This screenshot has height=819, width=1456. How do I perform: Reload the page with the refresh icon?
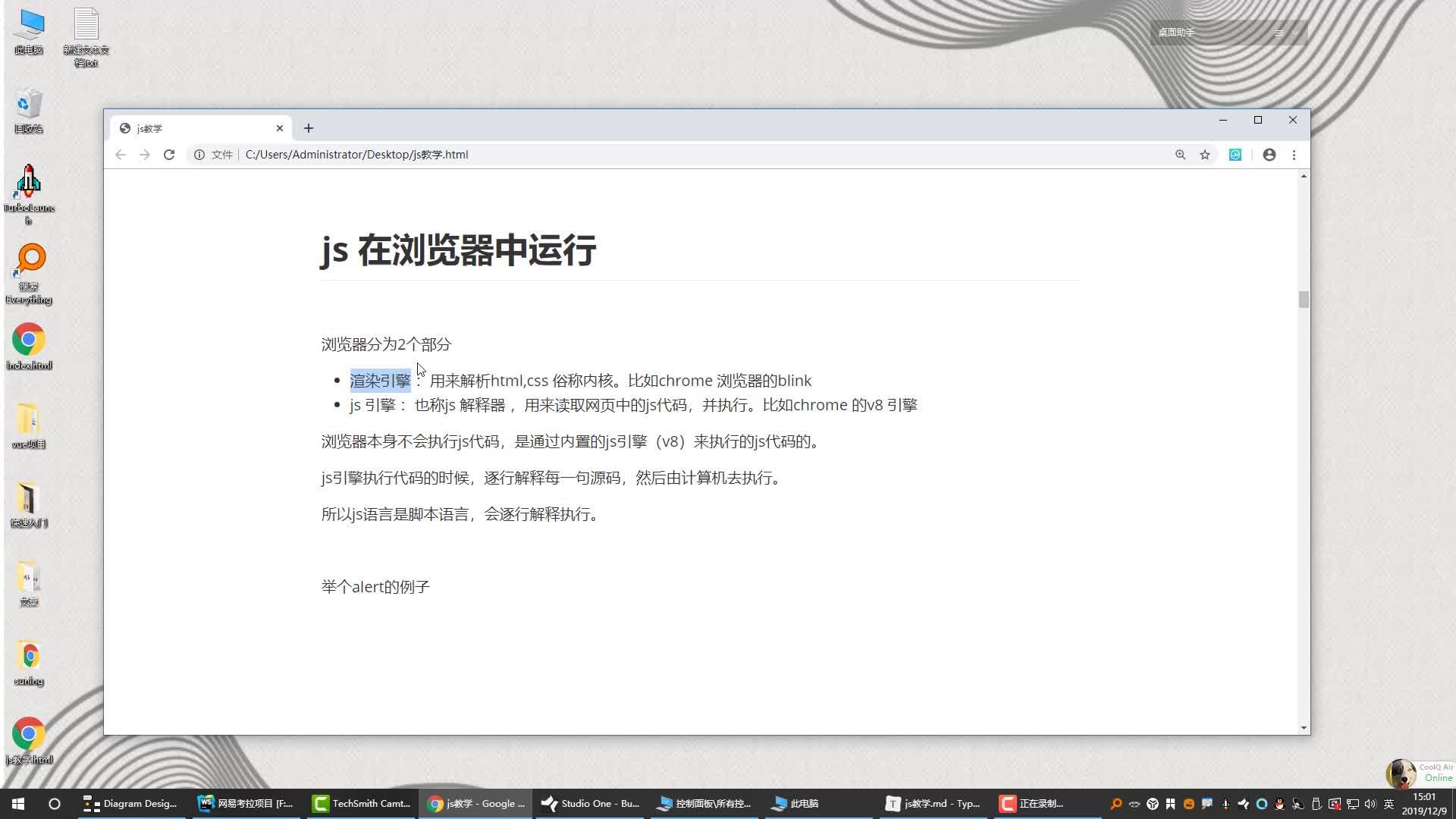(x=169, y=155)
